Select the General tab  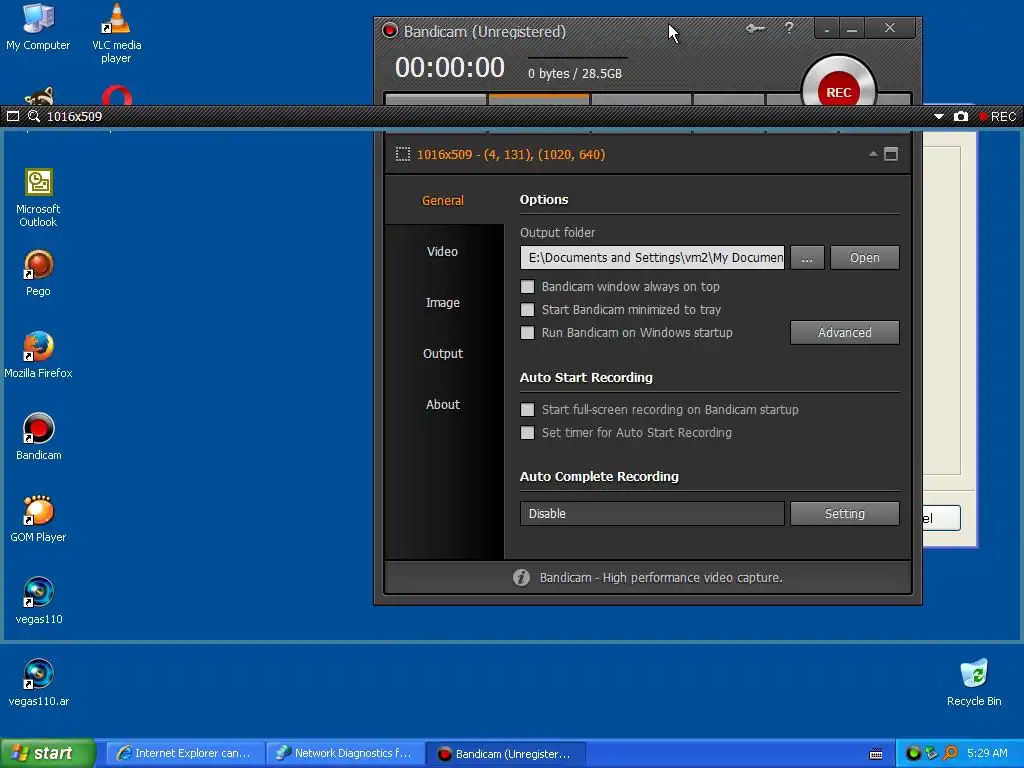coord(443,200)
